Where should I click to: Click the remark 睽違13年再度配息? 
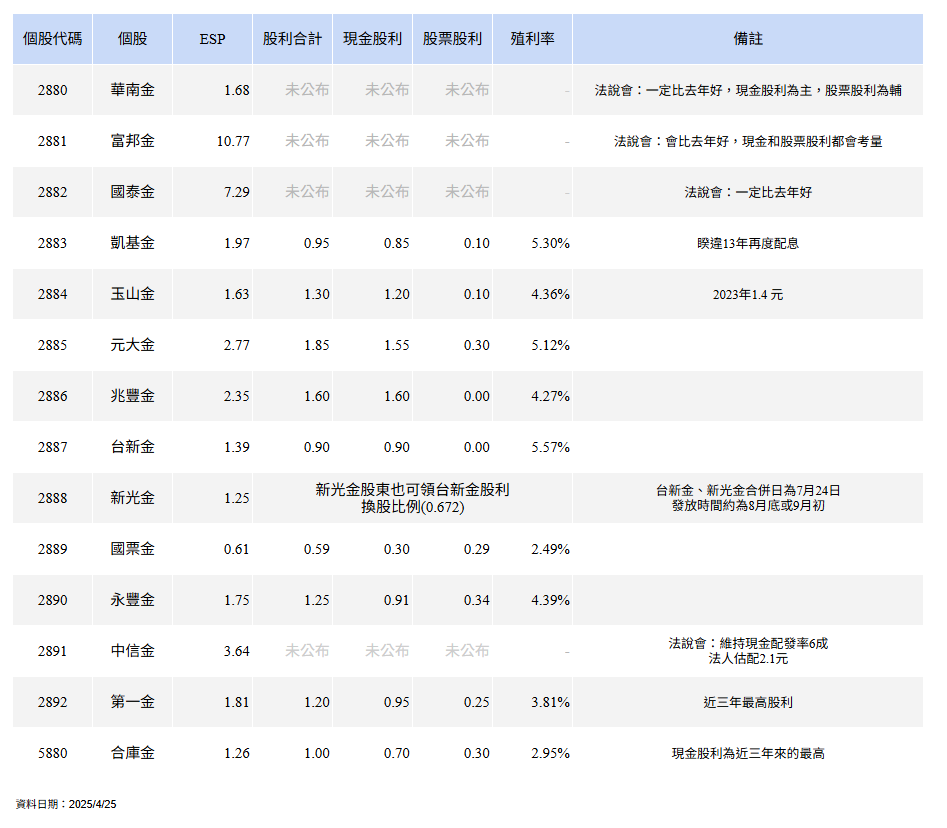point(748,243)
